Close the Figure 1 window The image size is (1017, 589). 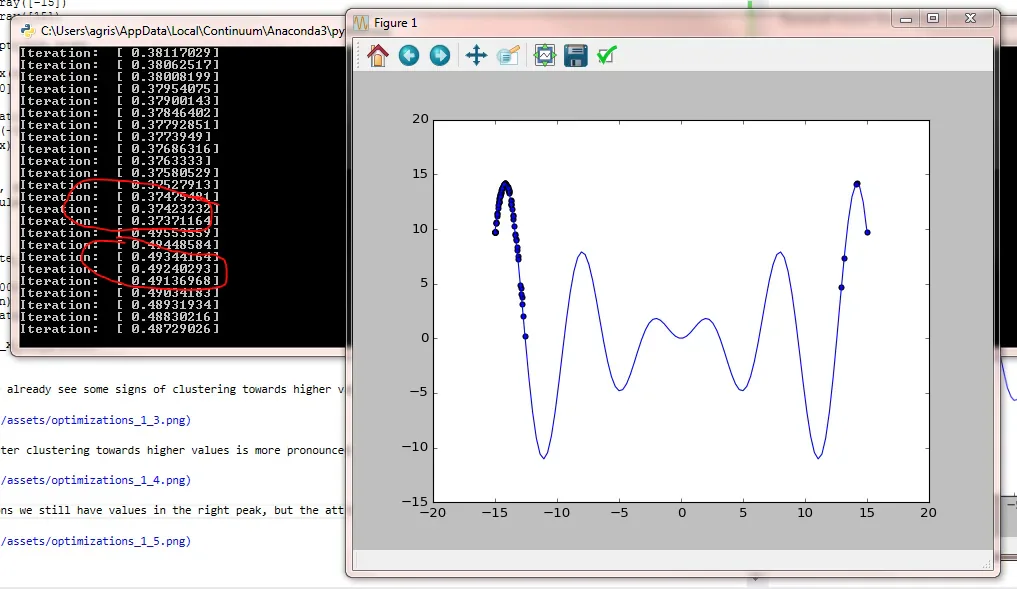970,19
